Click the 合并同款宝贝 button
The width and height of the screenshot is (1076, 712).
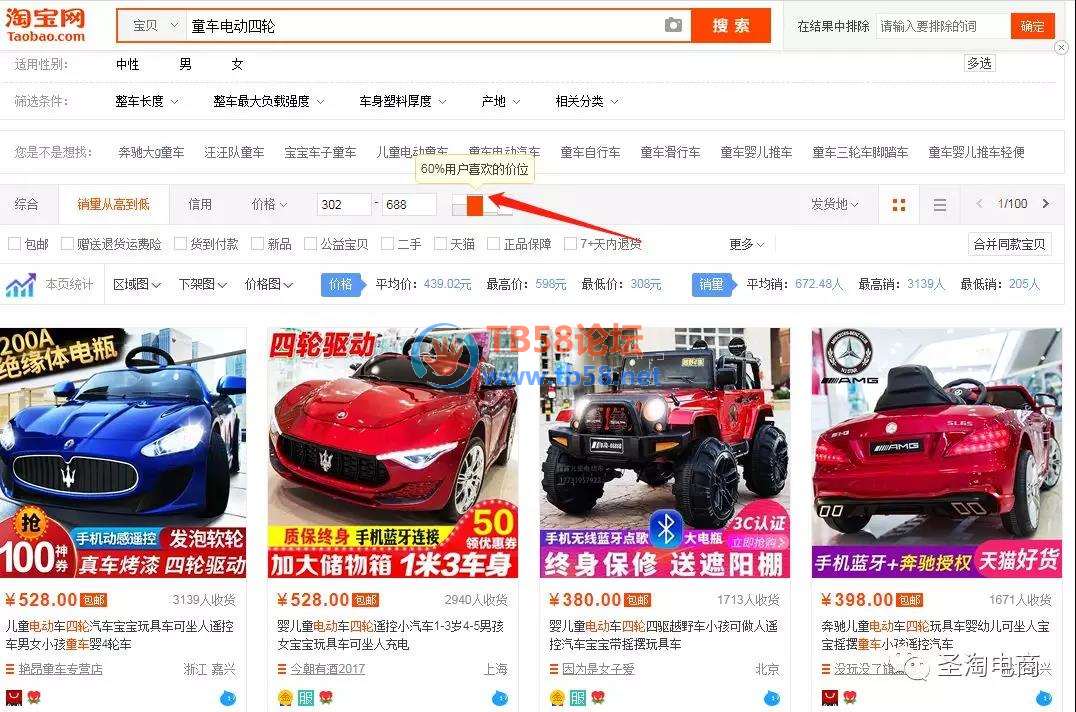click(1009, 244)
